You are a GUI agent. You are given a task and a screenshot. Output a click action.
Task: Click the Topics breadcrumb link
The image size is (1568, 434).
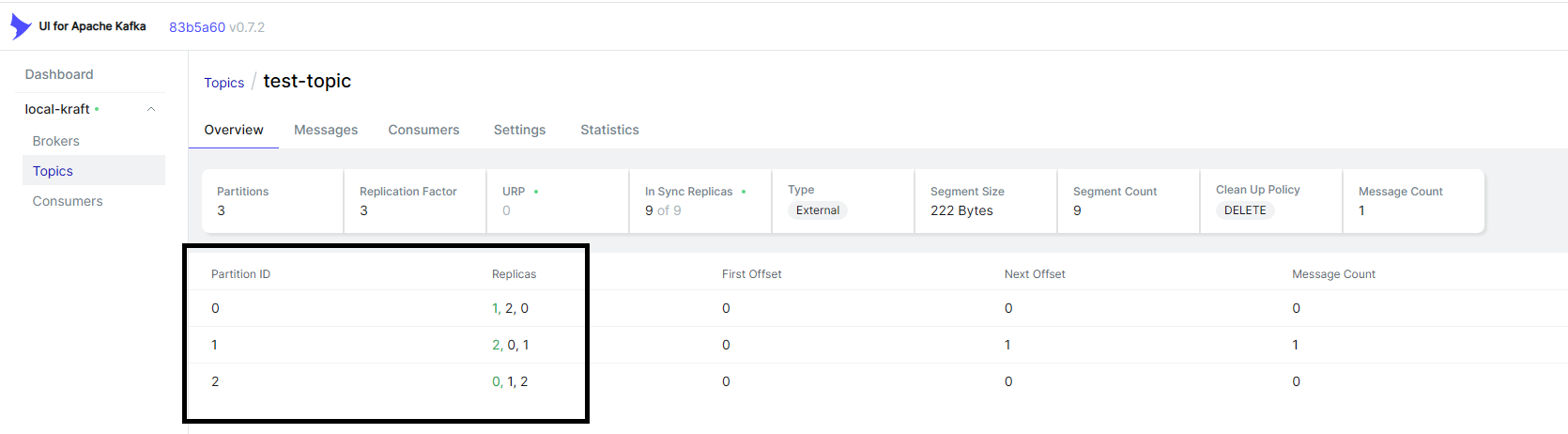coord(223,83)
